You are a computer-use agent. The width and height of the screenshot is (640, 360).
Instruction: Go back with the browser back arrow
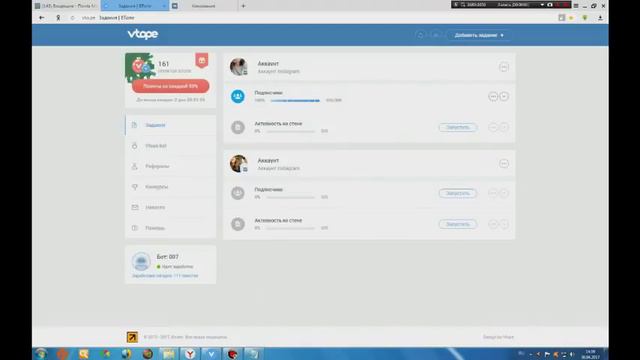point(41,18)
